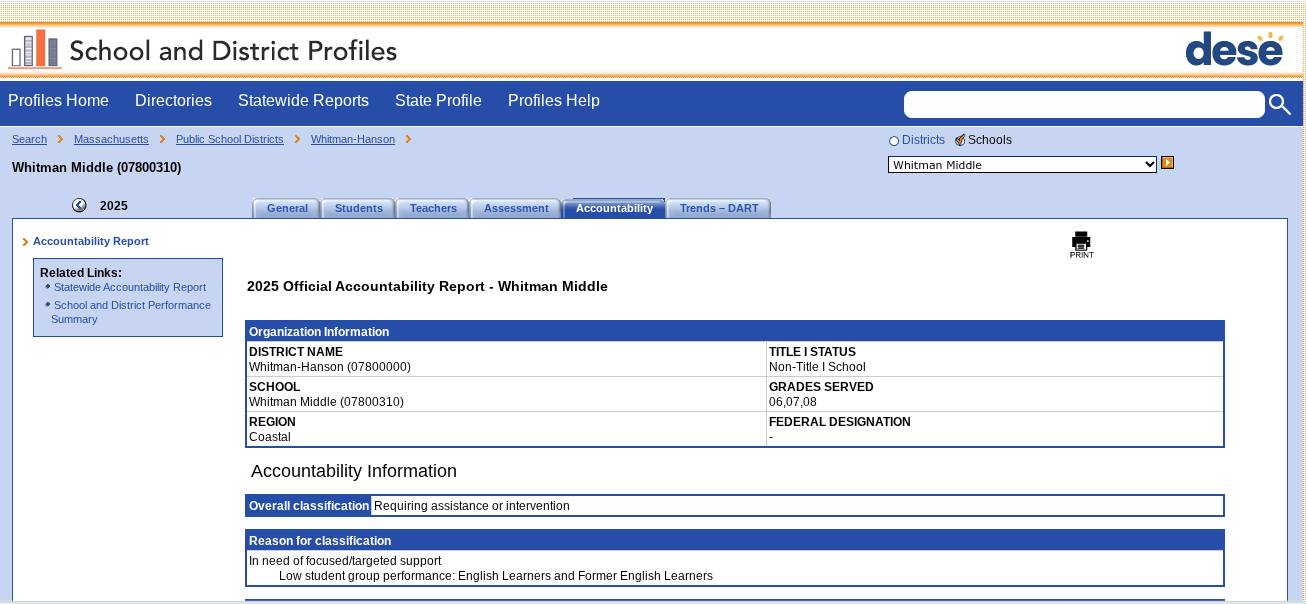This screenshot has width=1306, height=604.
Task: Click the TITLE I STATUS label
Action: point(812,352)
